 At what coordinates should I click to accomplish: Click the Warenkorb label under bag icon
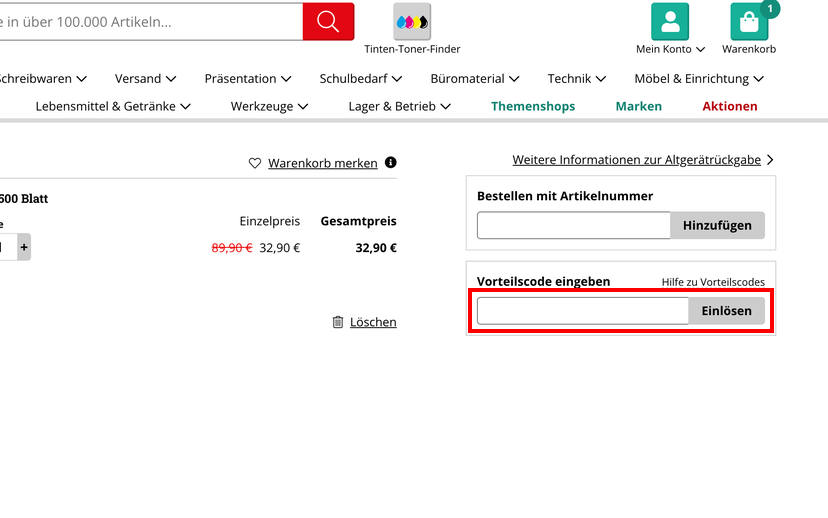coord(749,49)
